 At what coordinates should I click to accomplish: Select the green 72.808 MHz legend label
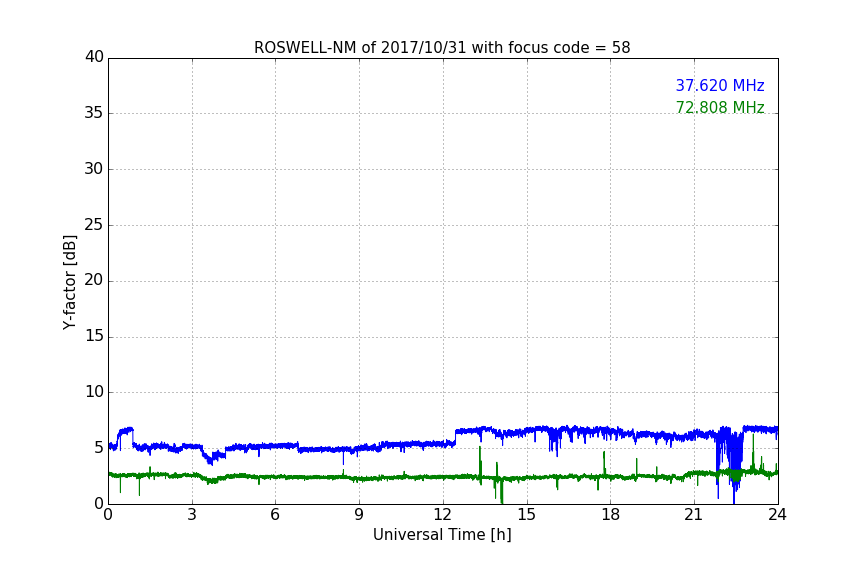[x=720, y=107]
